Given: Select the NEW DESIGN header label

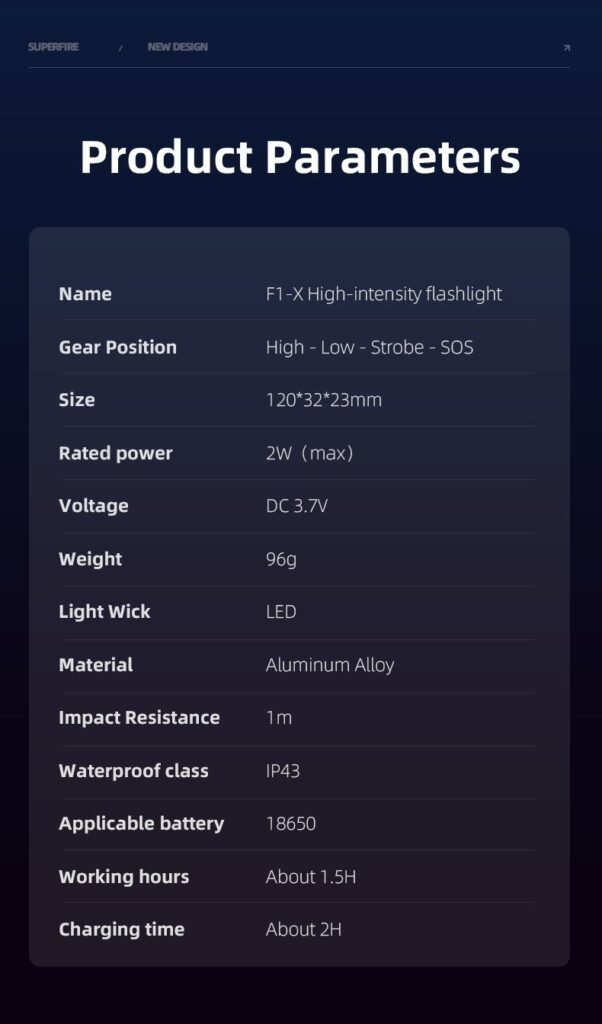Looking at the screenshot, I should coord(177,47).
